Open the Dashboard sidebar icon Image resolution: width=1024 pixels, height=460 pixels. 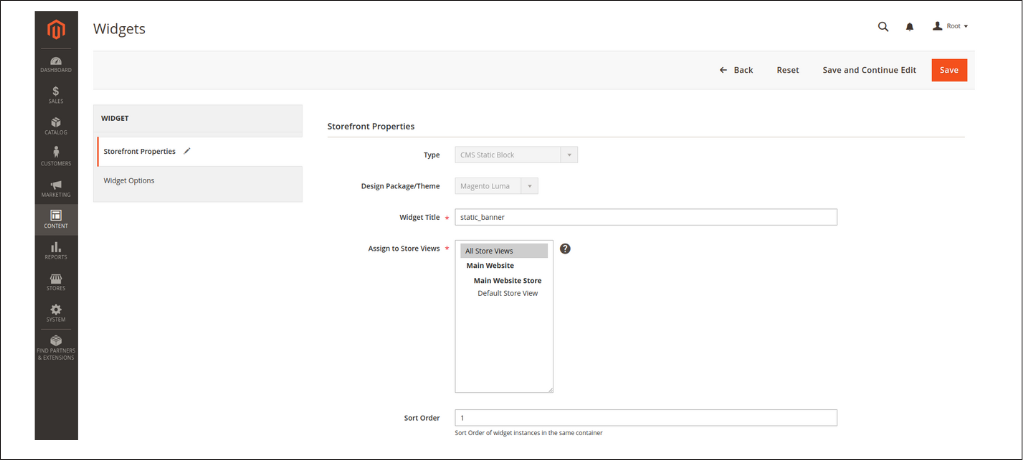(x=56, y=64)
